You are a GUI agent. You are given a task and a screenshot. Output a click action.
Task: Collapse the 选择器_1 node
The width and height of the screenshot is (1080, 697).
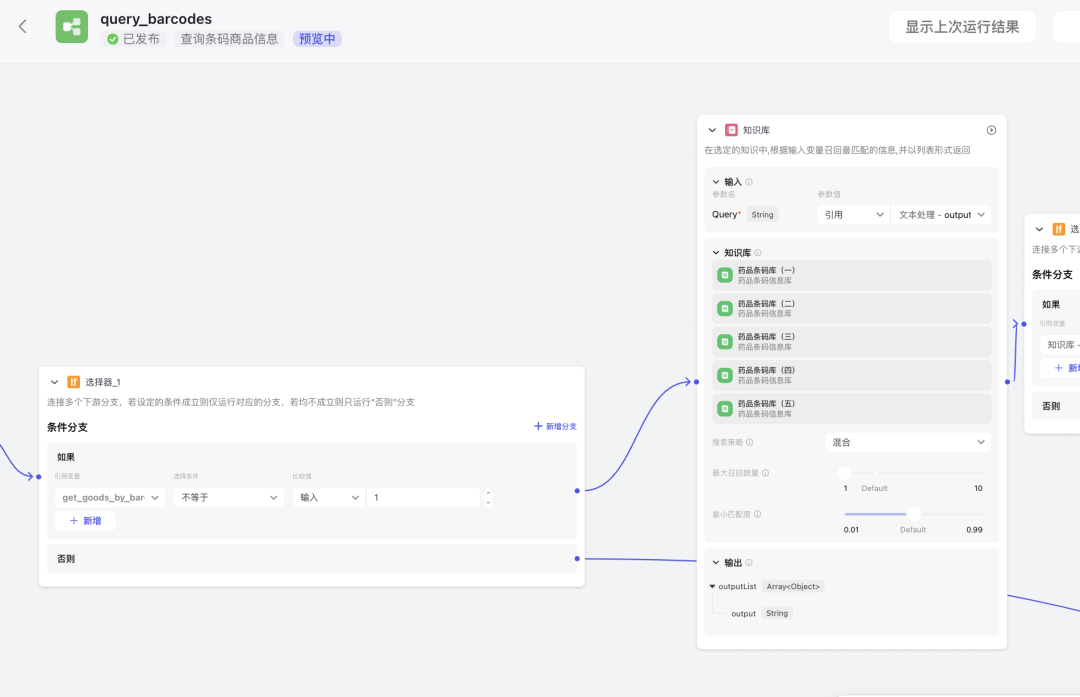54,382
